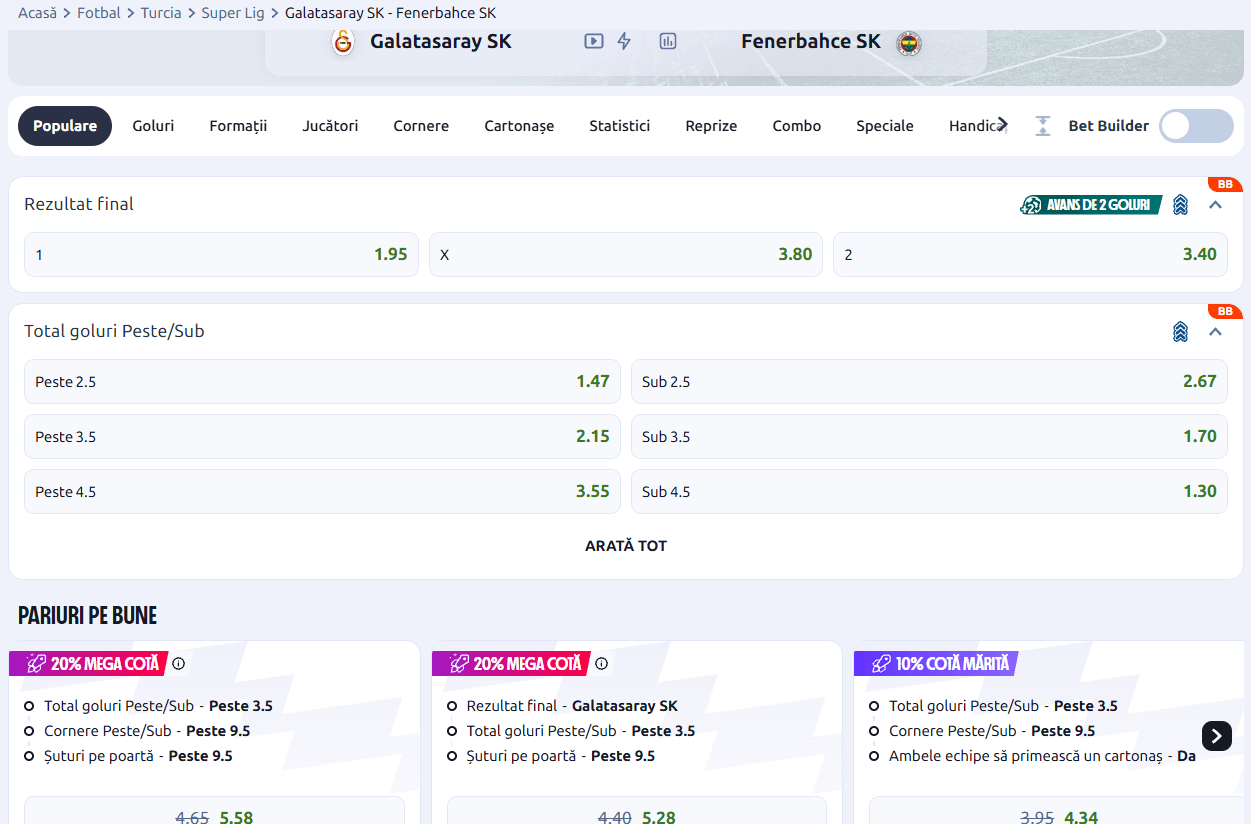This screenshot has height=824, width=1251.
Task: Select Peste 3.5 at odds 2.15
Action: pyautogui.click(x=322, y=436)
